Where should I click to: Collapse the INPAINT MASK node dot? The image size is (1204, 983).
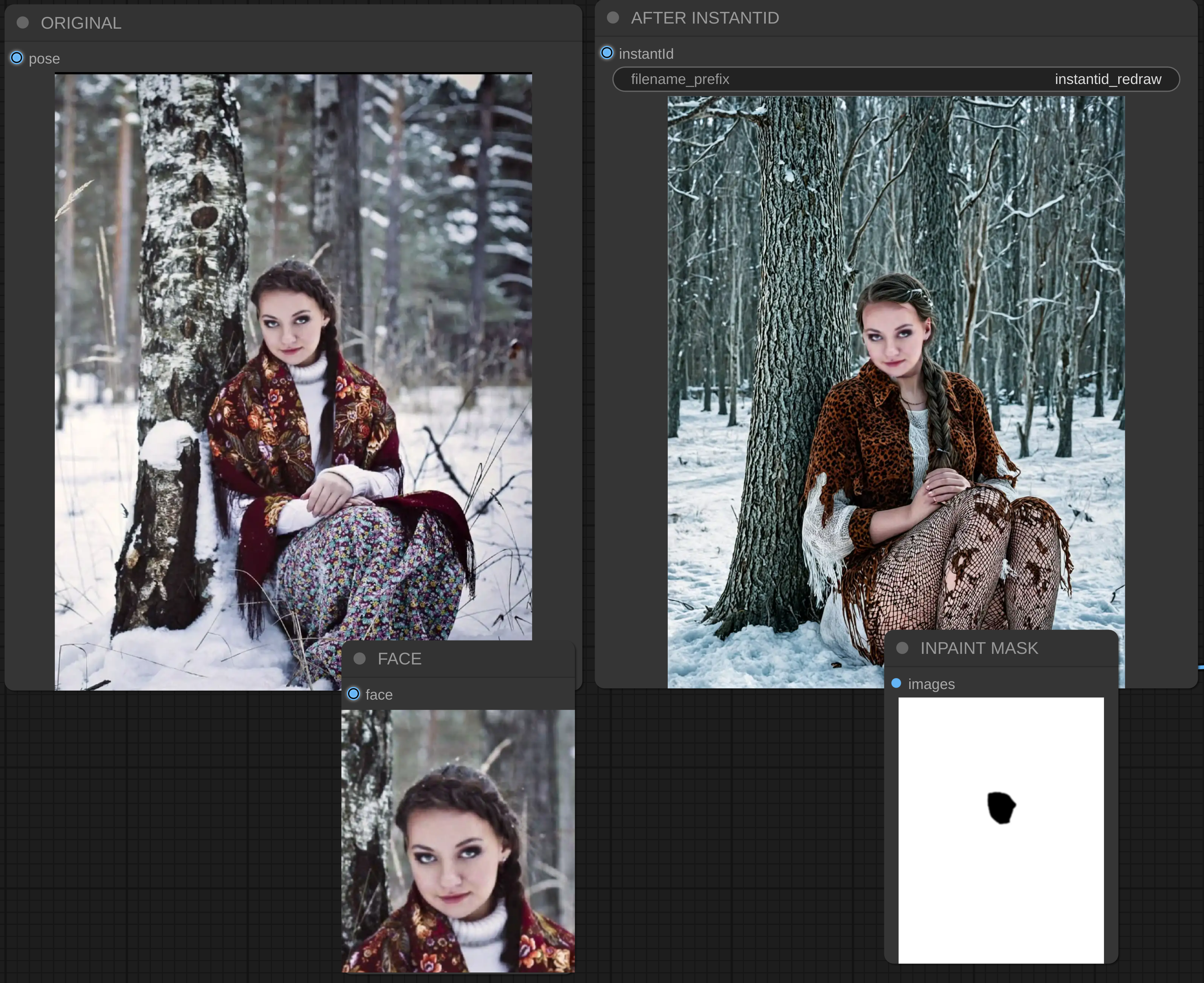click(x=903, y=648)
